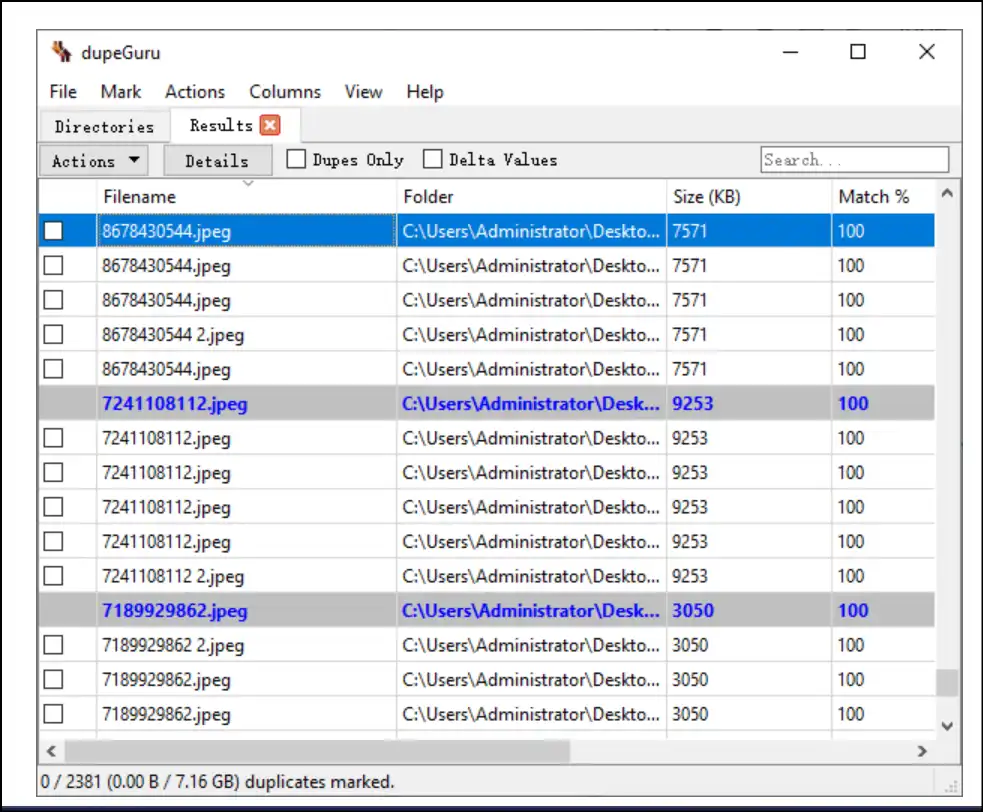Click the vertical scrollbar down arrow
Screen dimensions: 983x812
[x=947, y=726]
